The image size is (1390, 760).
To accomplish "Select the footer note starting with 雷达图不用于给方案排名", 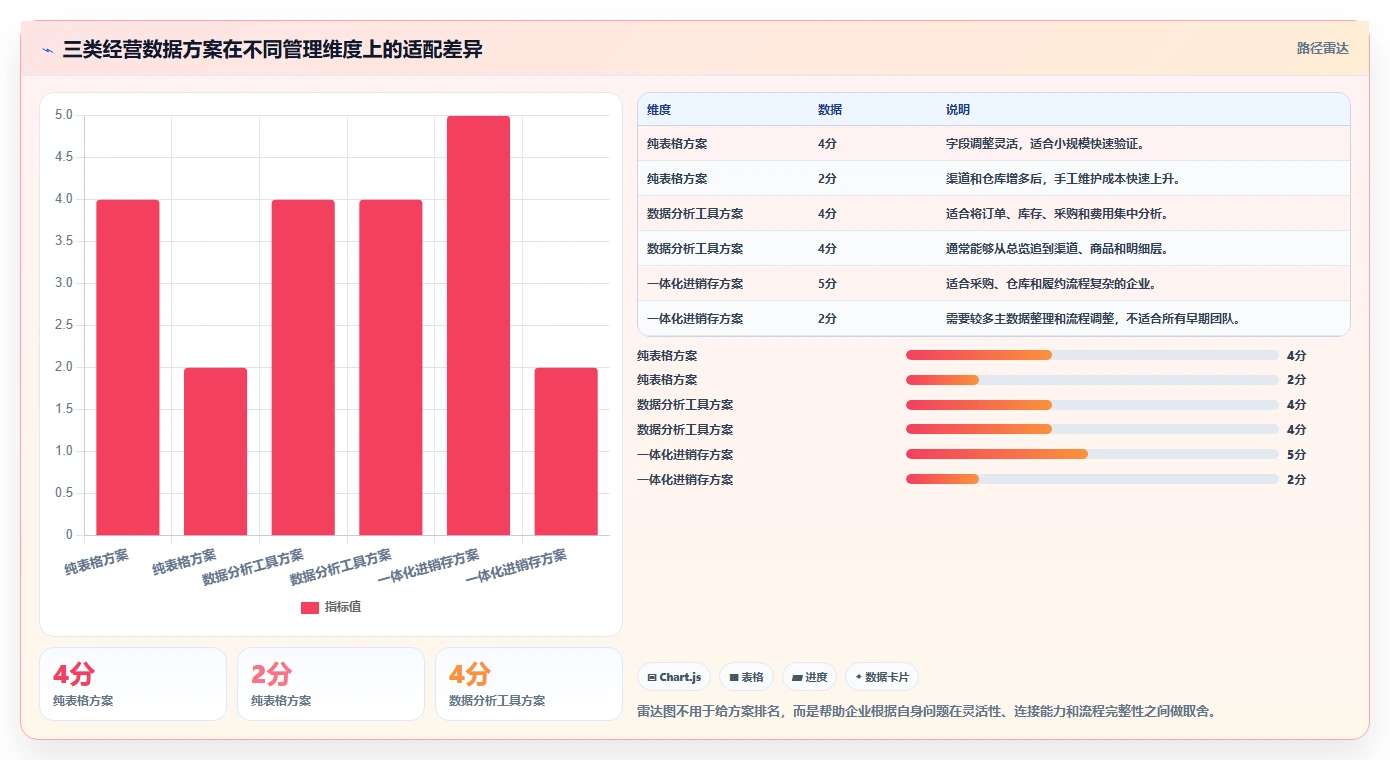I will pyautogui.click(x=926, y=711).
